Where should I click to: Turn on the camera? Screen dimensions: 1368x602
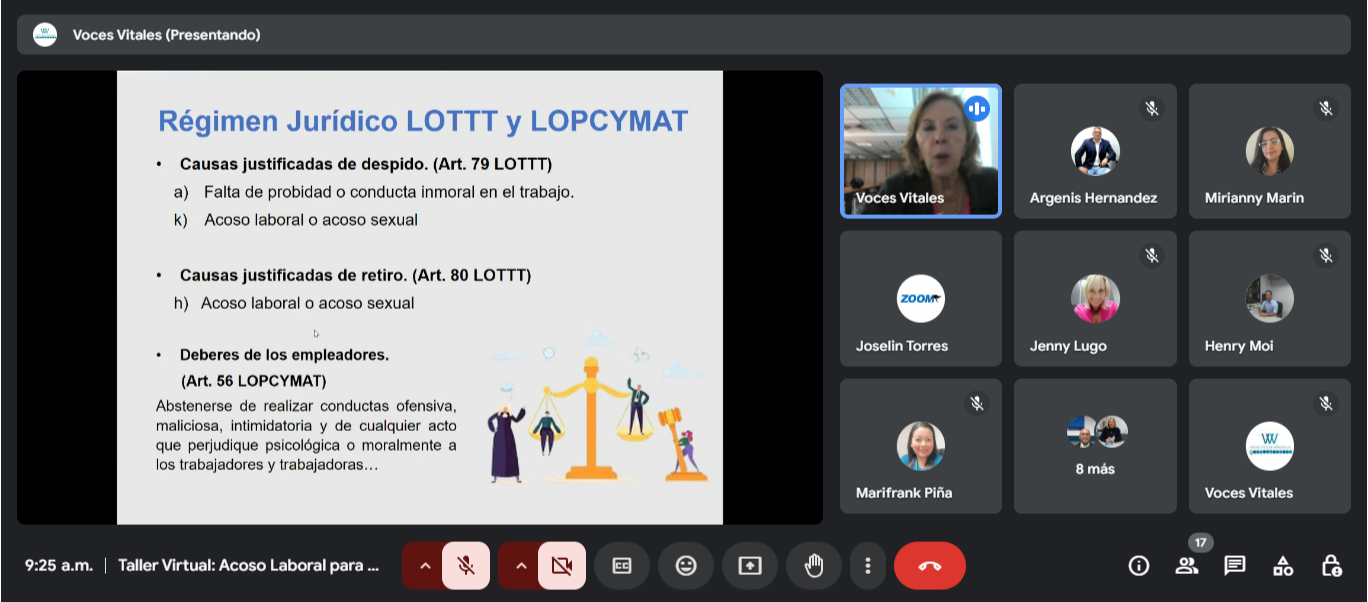pos(562,566)
